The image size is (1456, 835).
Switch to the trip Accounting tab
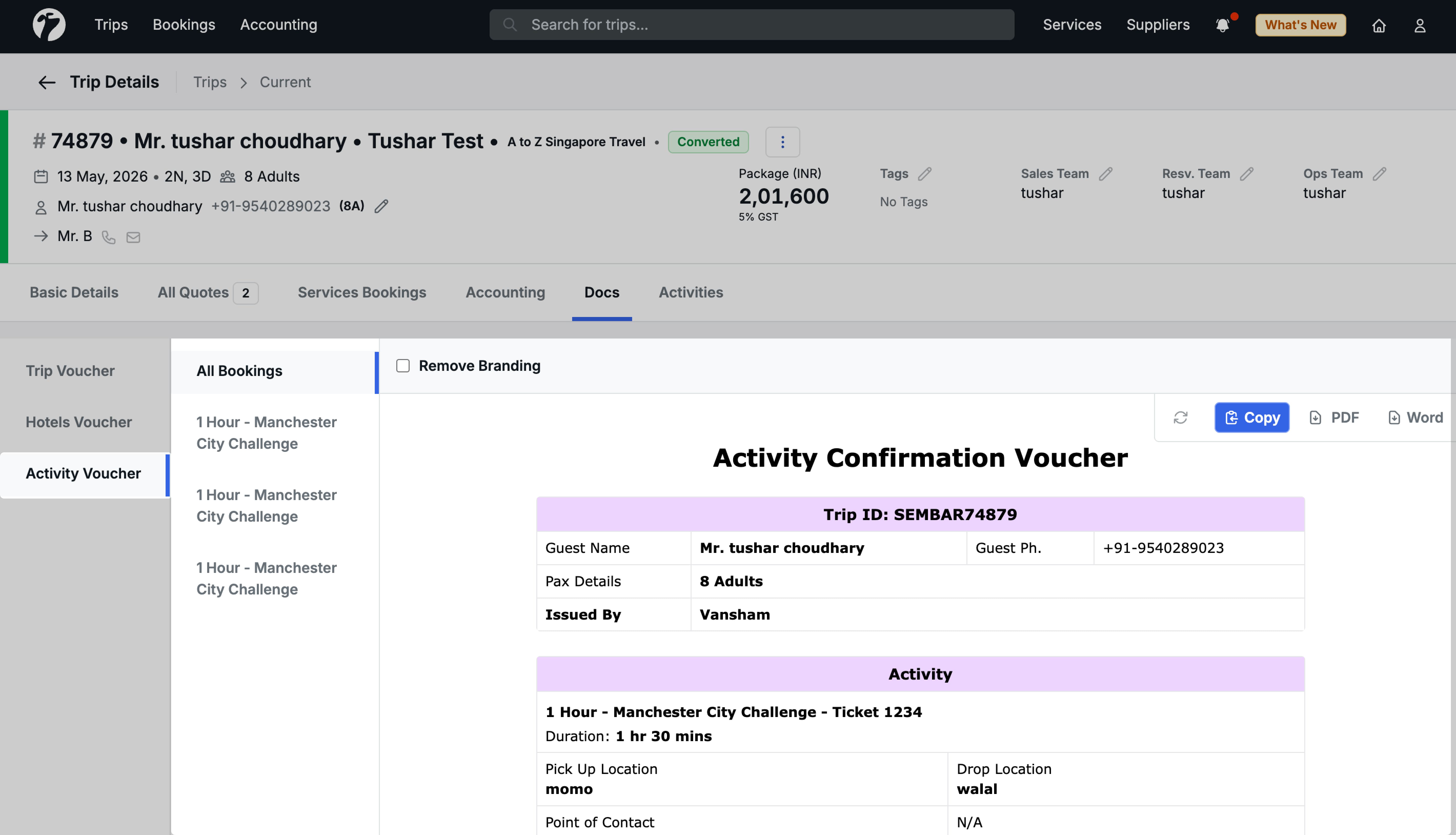pyautogui.click(x=505, y=292)
